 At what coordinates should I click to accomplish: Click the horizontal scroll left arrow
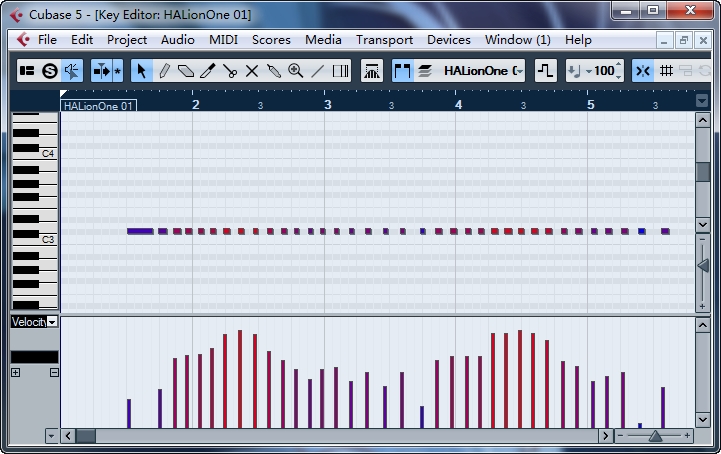(x=68, y=436)
